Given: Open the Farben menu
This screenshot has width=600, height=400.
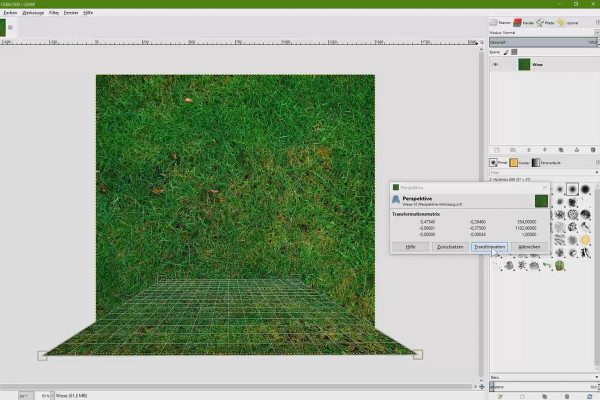Looking at the screenshot, I should coord(10,13).
